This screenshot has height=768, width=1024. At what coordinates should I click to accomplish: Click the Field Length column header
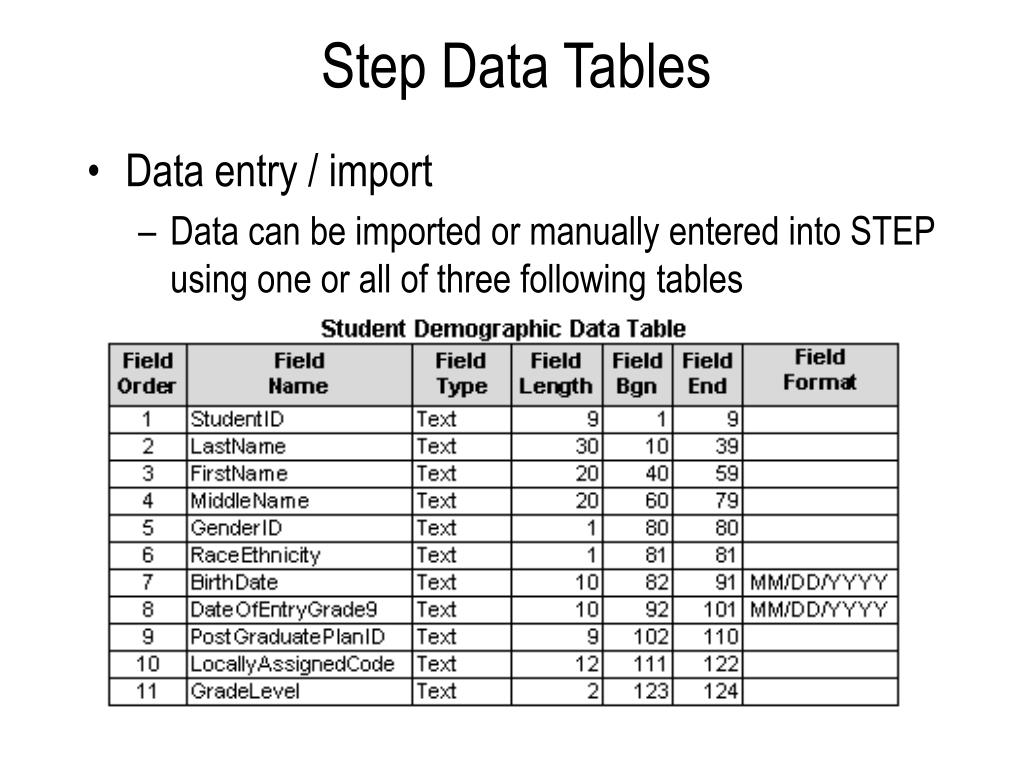pos(556,374)
